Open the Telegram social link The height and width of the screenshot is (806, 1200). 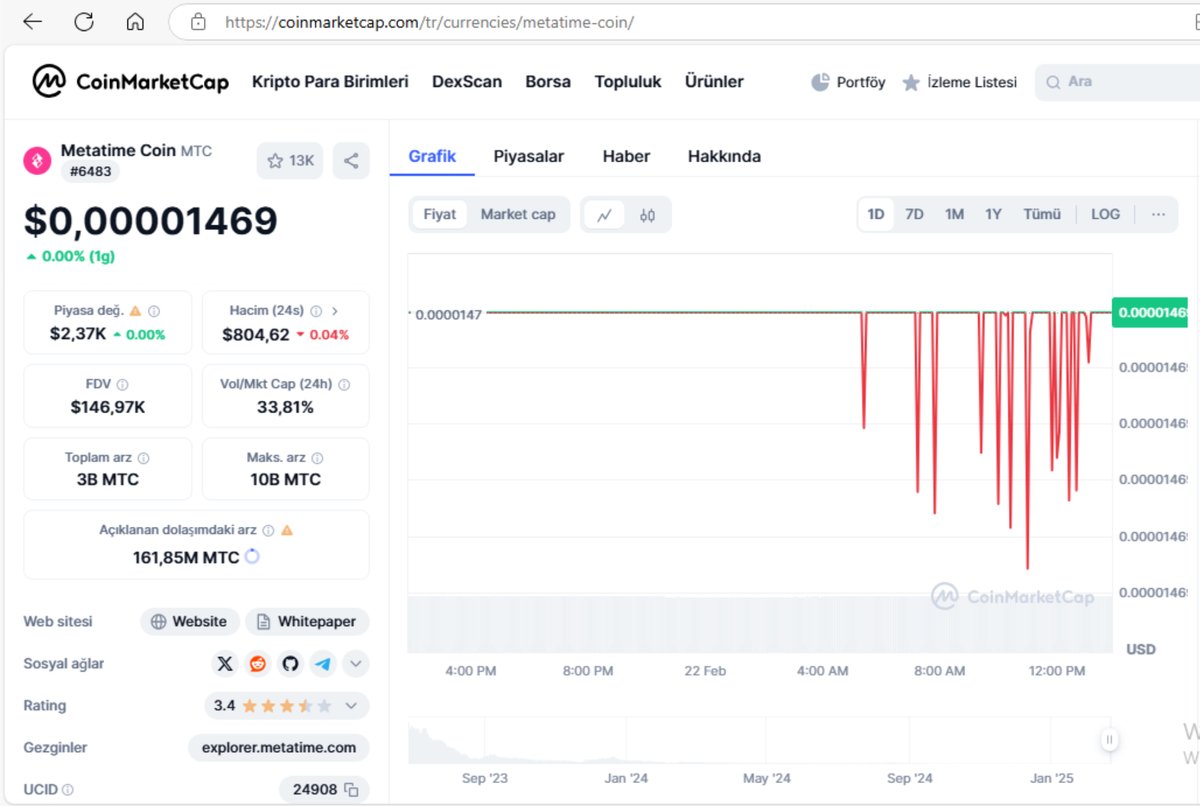click(322, 663)
